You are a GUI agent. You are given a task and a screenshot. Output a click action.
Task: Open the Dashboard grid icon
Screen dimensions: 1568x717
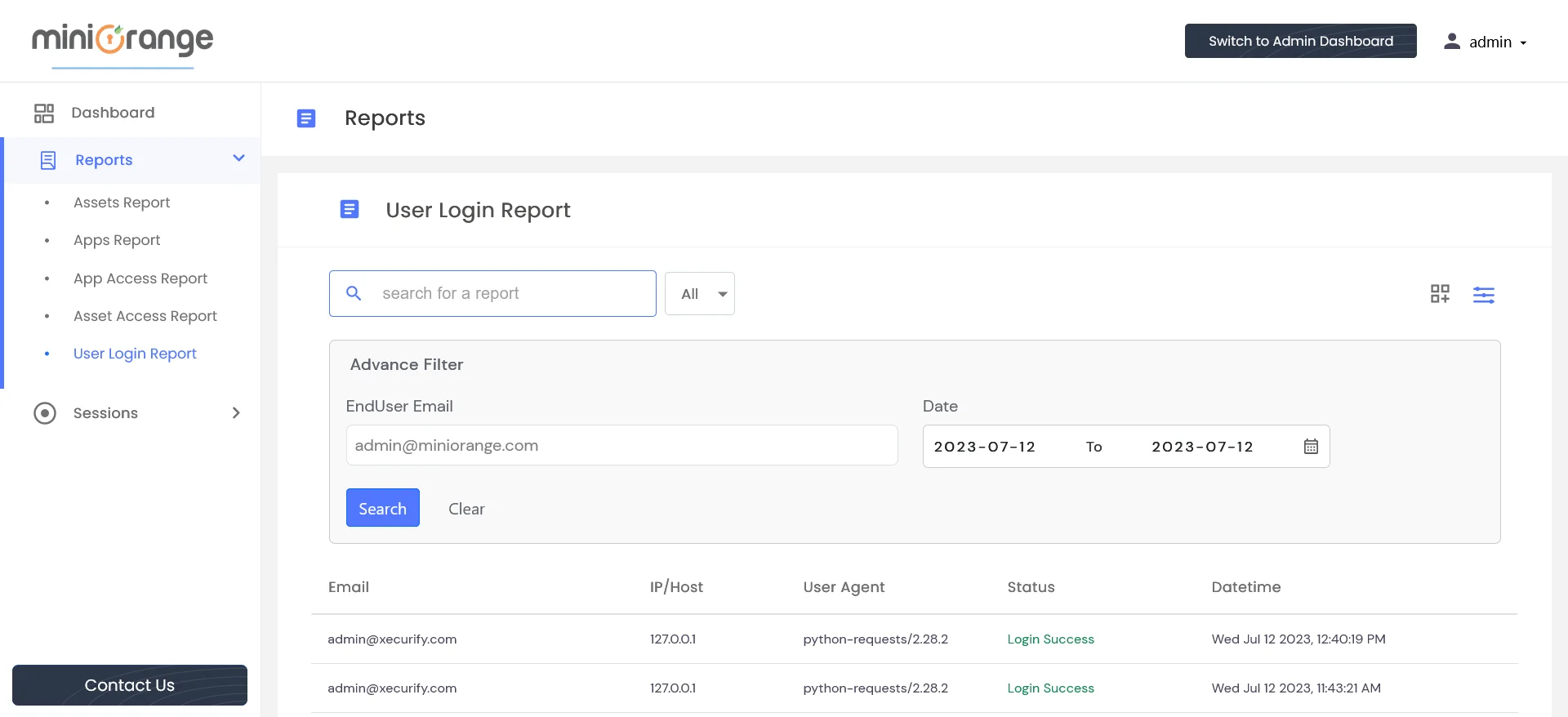[x=44, y=113]
